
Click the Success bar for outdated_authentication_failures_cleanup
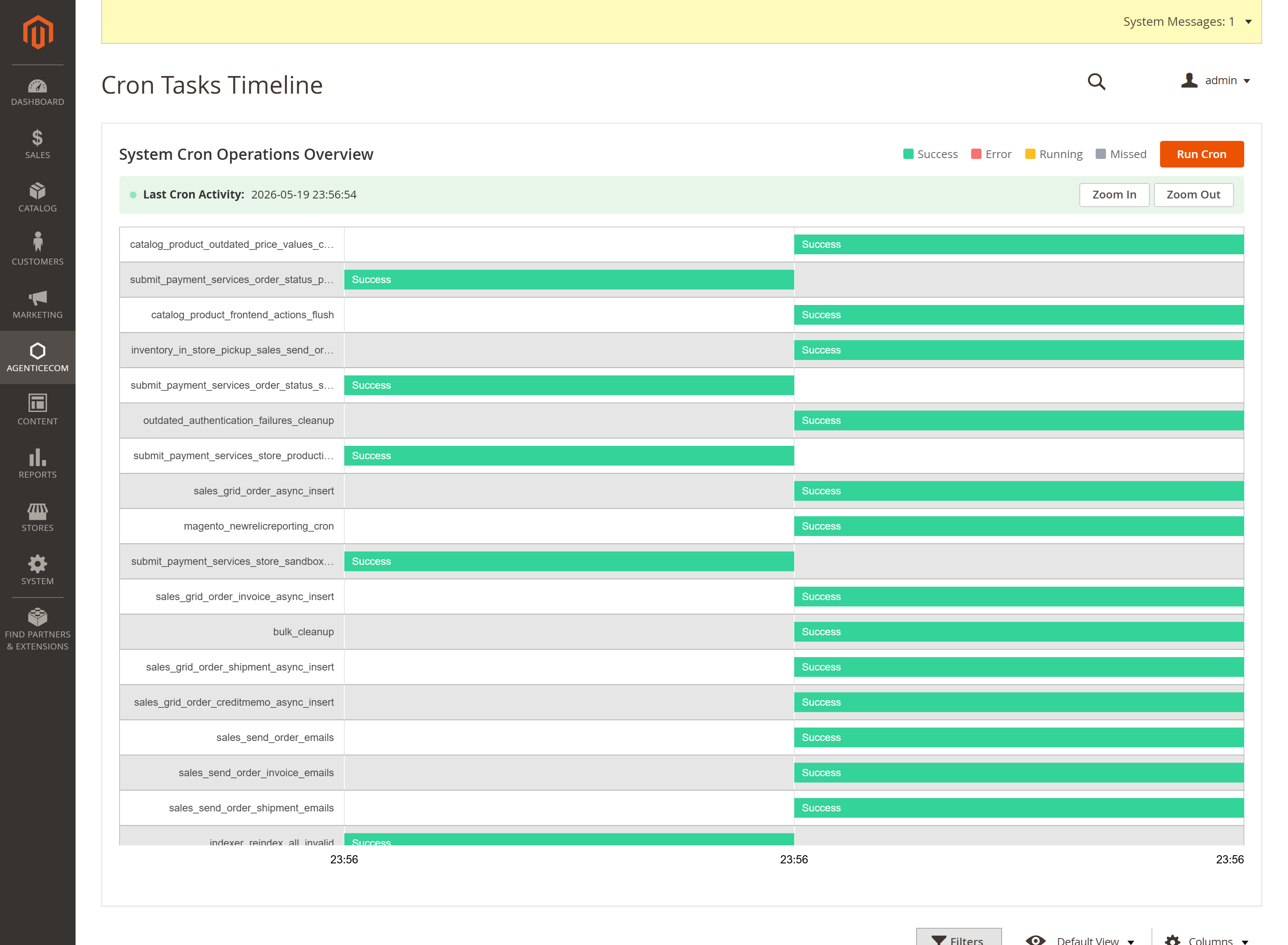coord(1019,421)
